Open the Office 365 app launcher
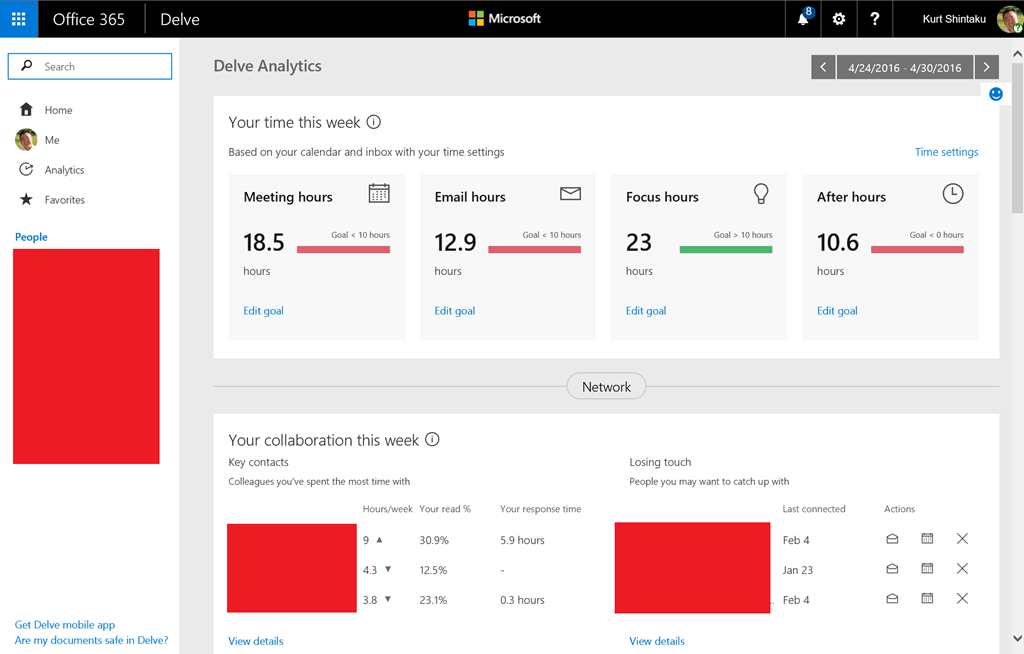Image resolution: width=1024 pixels, height=654 pixels. coord(18,18)
